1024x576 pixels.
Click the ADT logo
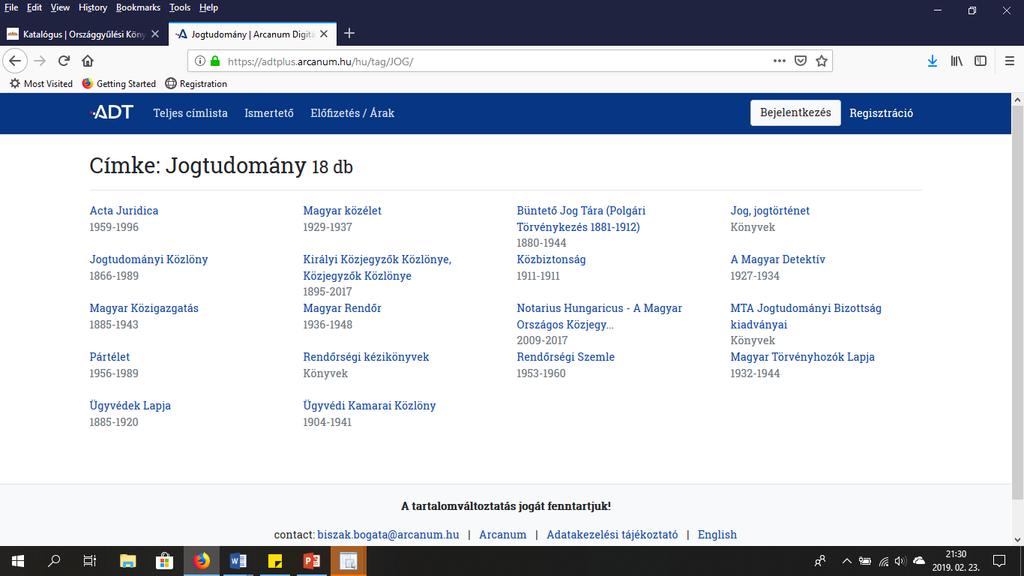click(x=112, y=112)
